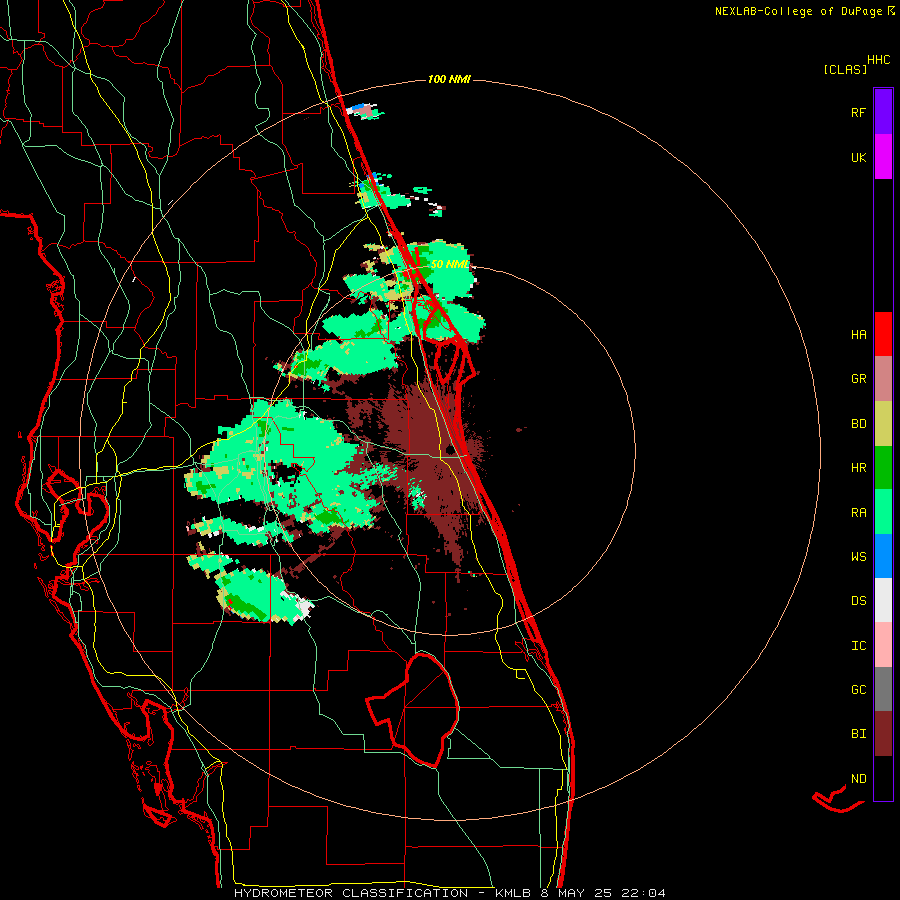This screenshot has height=900, width=900.
Task: Click the small graupel cell on the north coast
Action: (363, 111)
